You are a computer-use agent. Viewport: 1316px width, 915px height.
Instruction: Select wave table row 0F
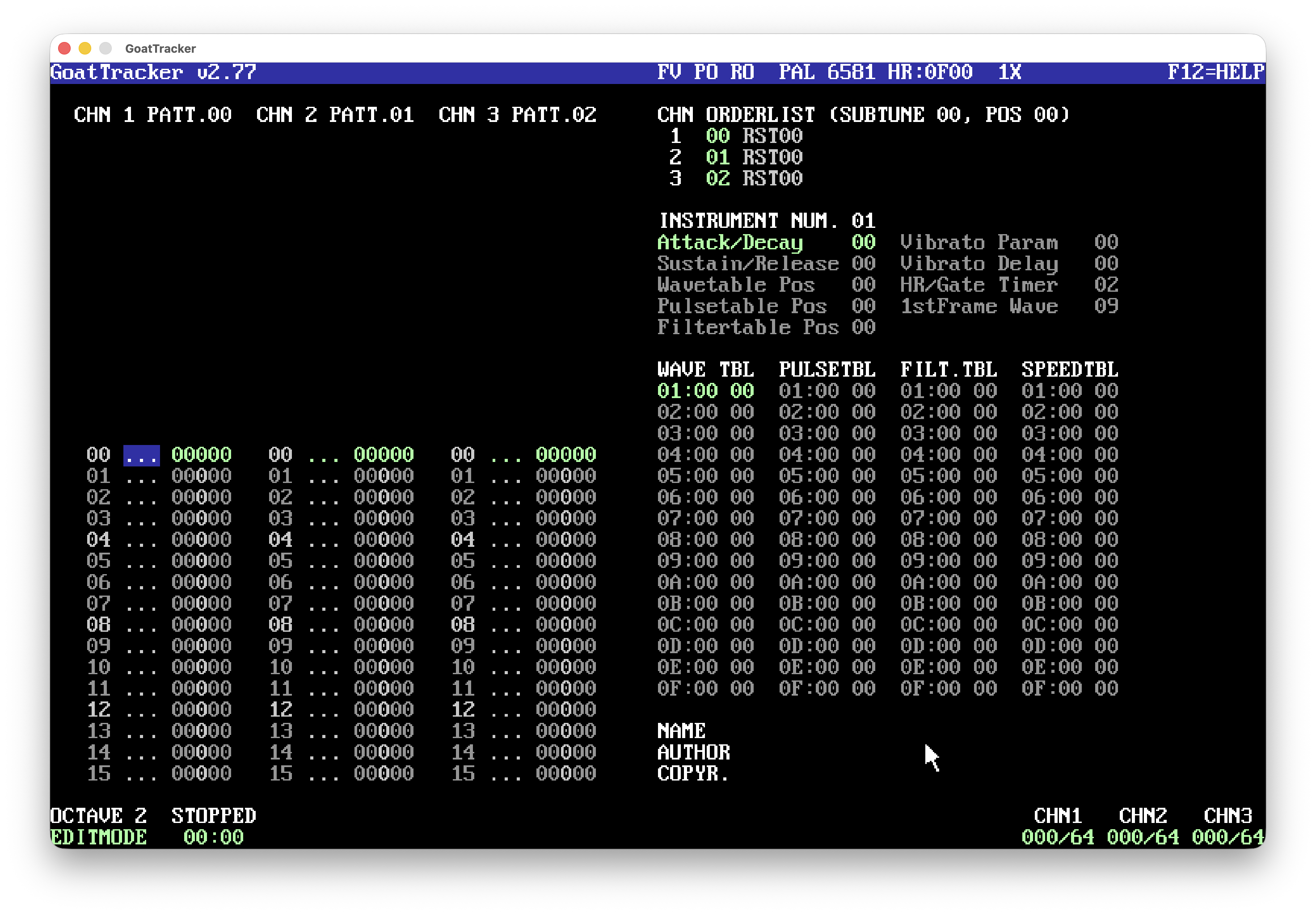coord(705,688)
